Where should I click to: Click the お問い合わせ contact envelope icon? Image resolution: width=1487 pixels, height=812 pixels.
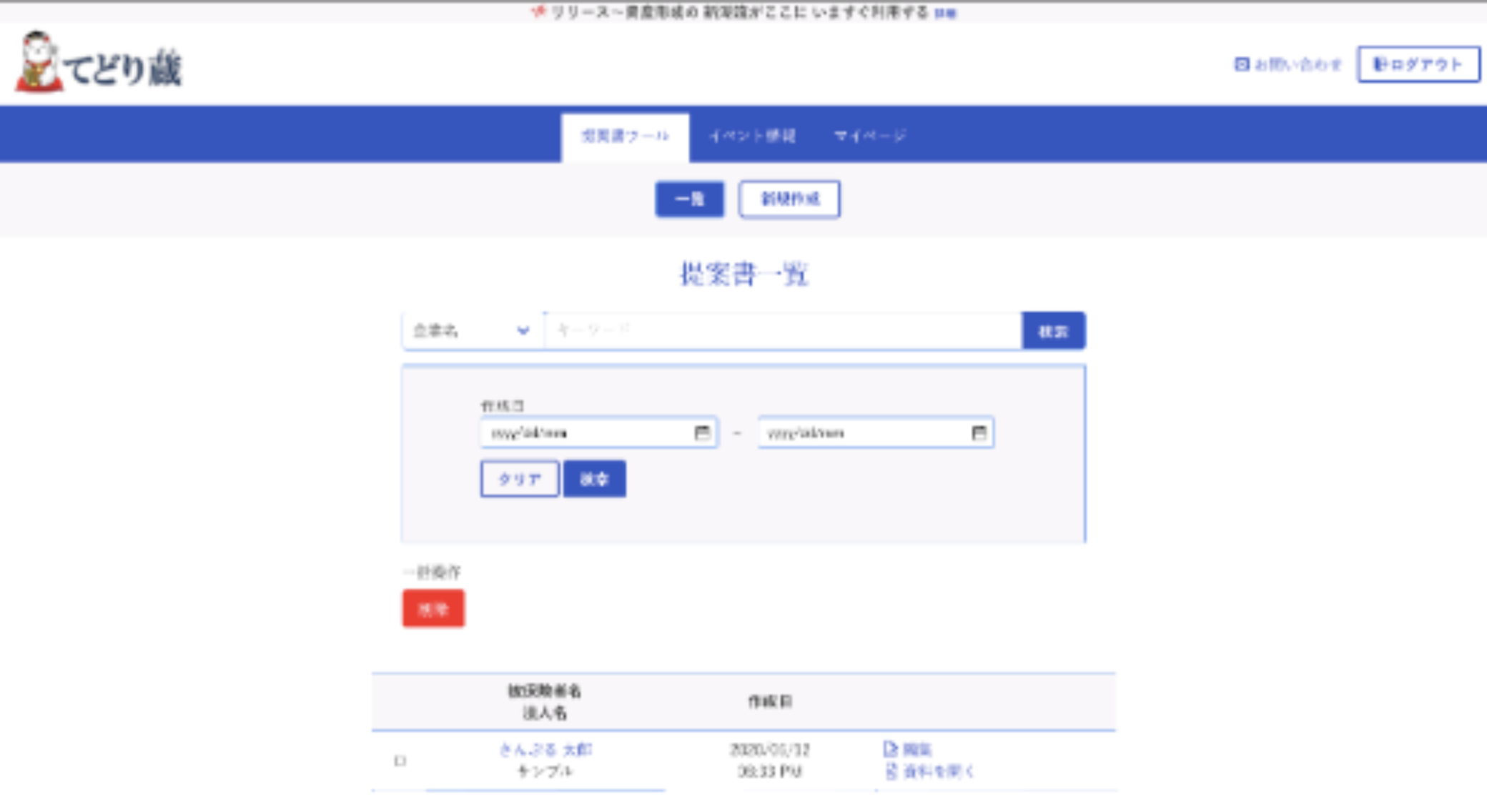1242,64
